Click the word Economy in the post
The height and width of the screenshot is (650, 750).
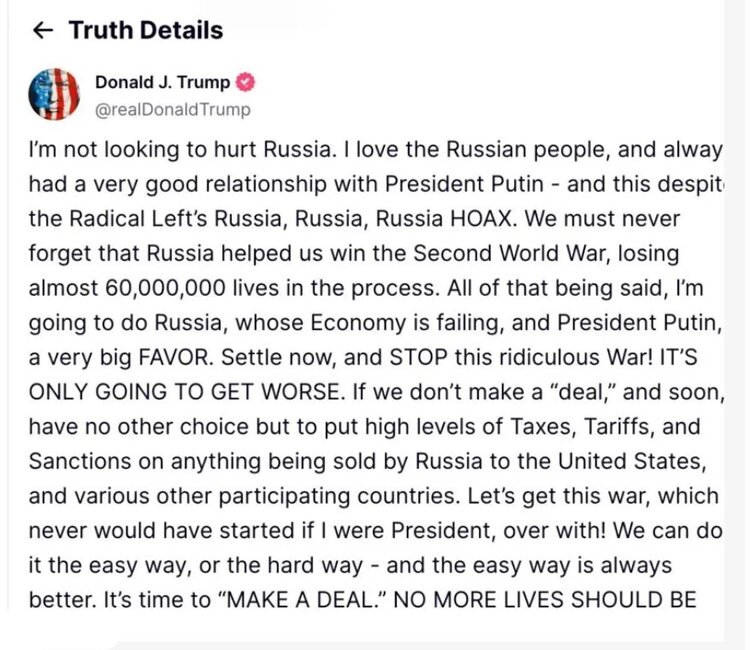pyautogui.click(x=358, y=323)
